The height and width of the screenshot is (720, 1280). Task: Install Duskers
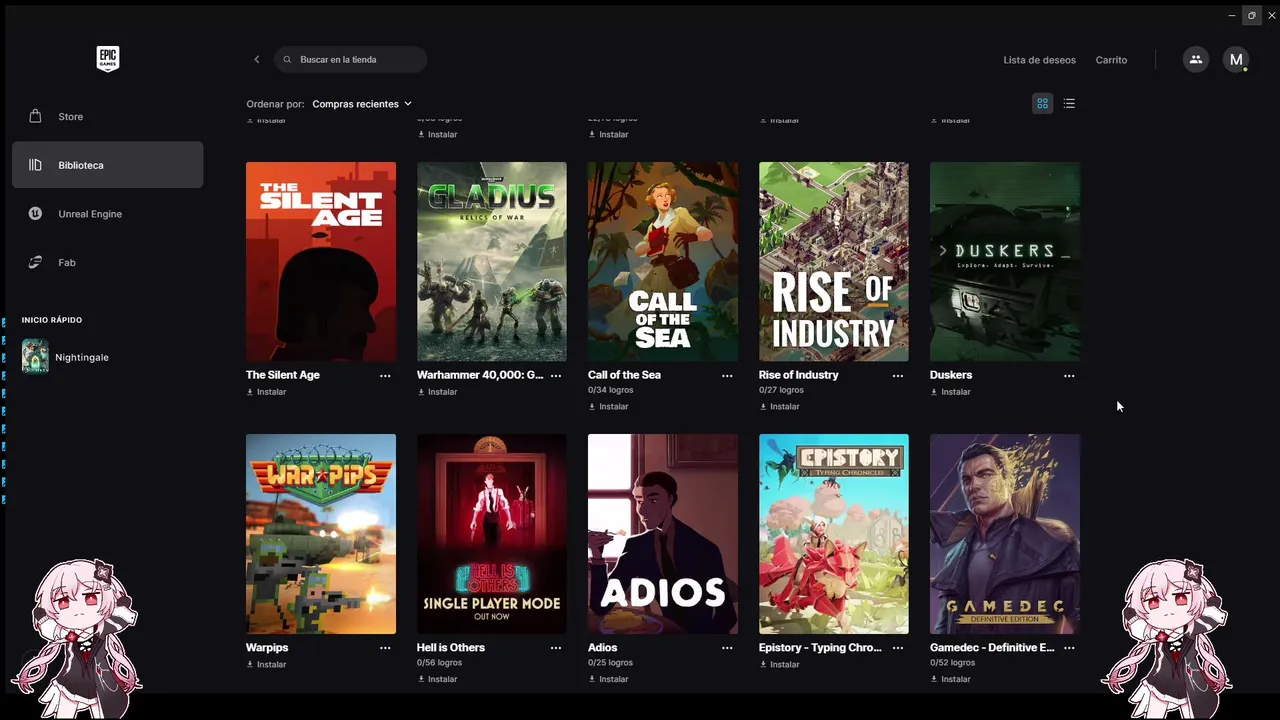click(950, 392)
